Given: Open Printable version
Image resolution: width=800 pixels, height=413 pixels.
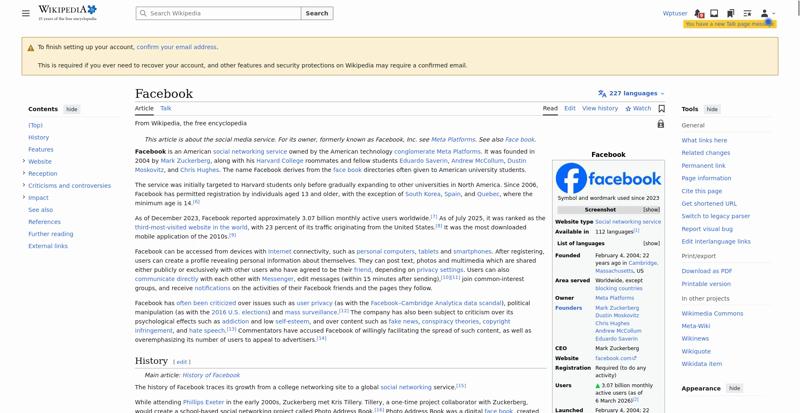Looking at the screenshot, I should click(706, 284).
